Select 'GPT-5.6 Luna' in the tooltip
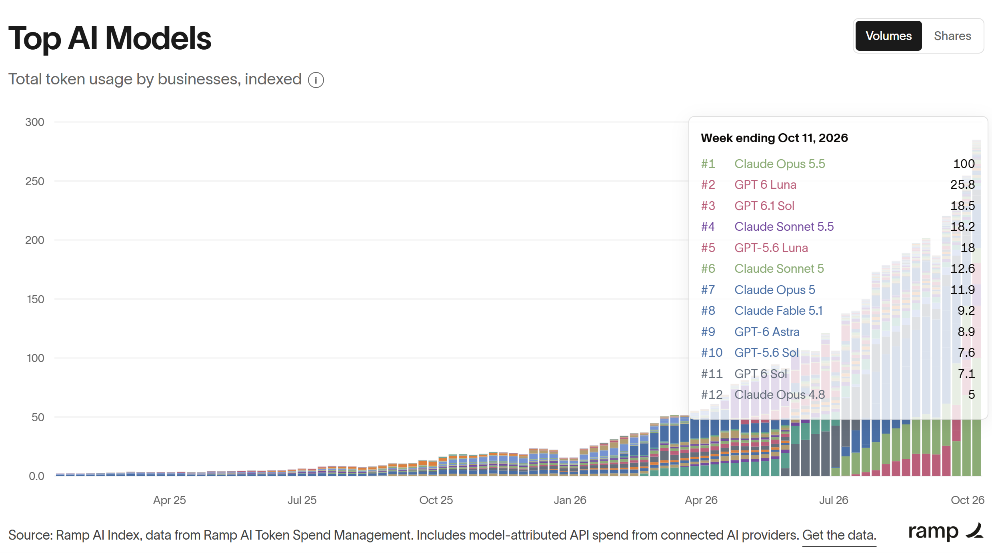This screenshot has height=553, width=992. pyautogui.click(x=771, y=248)
